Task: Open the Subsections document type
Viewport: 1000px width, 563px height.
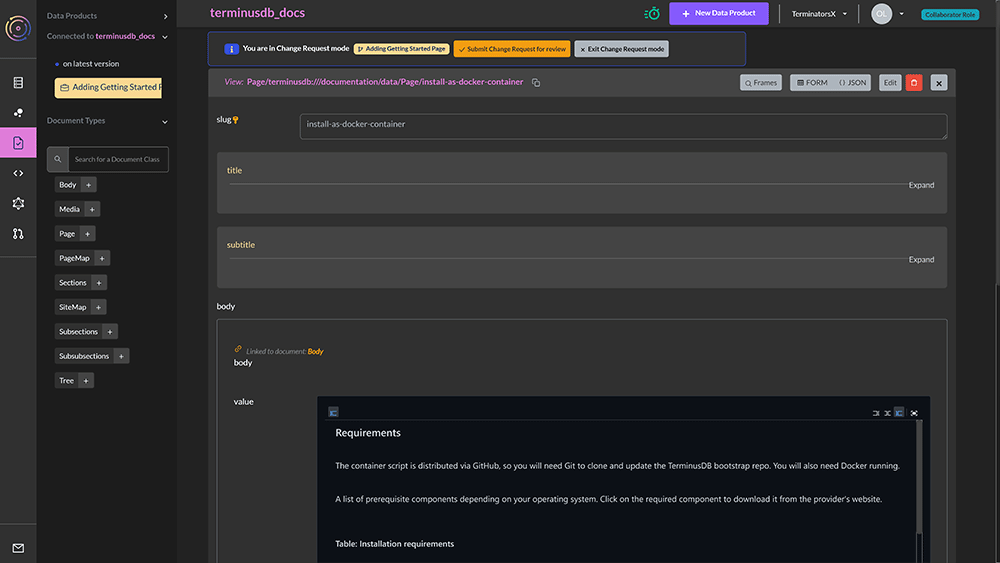Action: tap(78, 332)
